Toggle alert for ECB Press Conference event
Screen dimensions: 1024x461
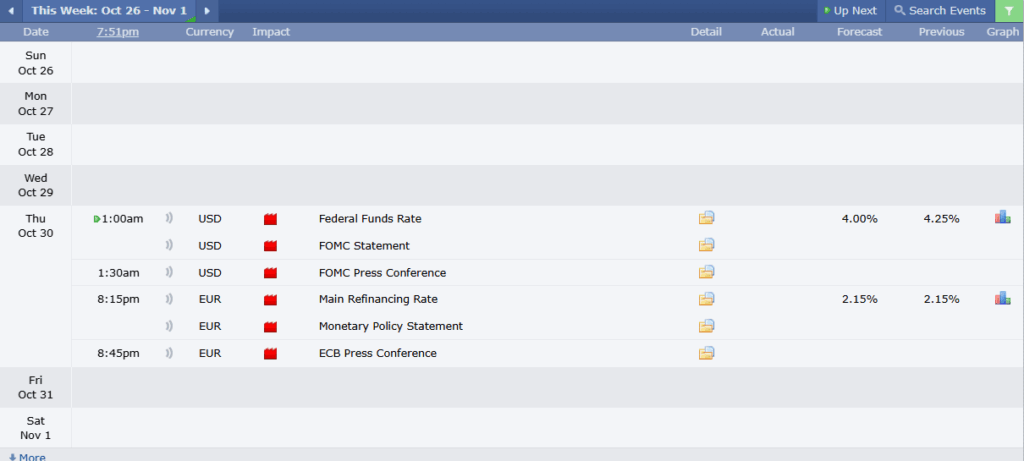(x=168, y=353)
